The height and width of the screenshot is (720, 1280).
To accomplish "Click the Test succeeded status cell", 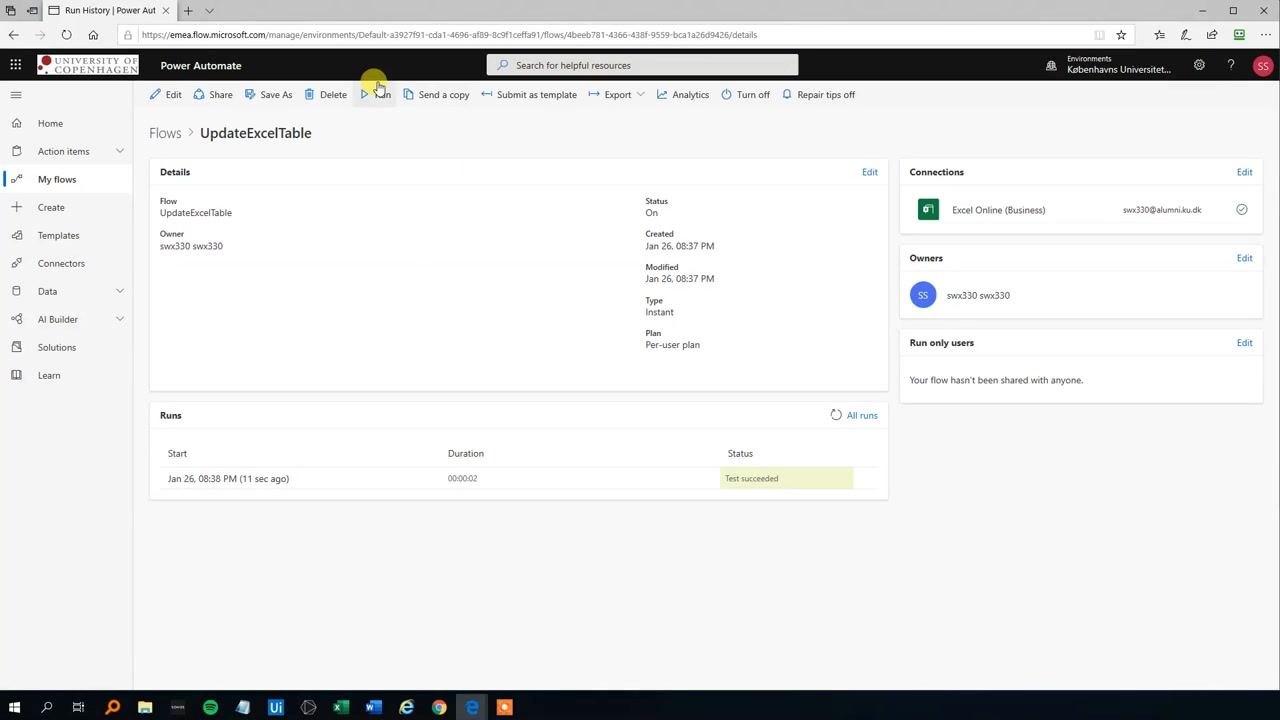I will point(786,479).
